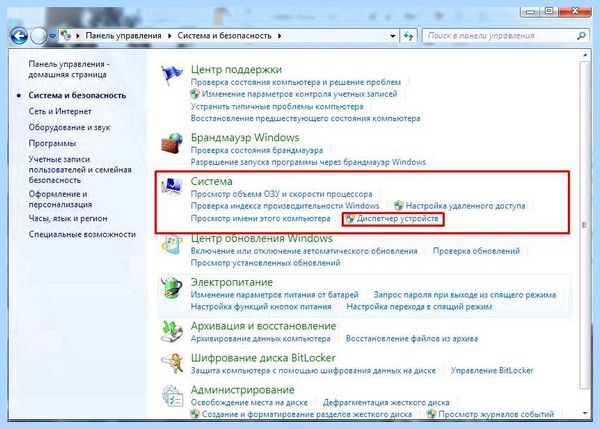Click the Back navigation arrow button

coord(19,36)
